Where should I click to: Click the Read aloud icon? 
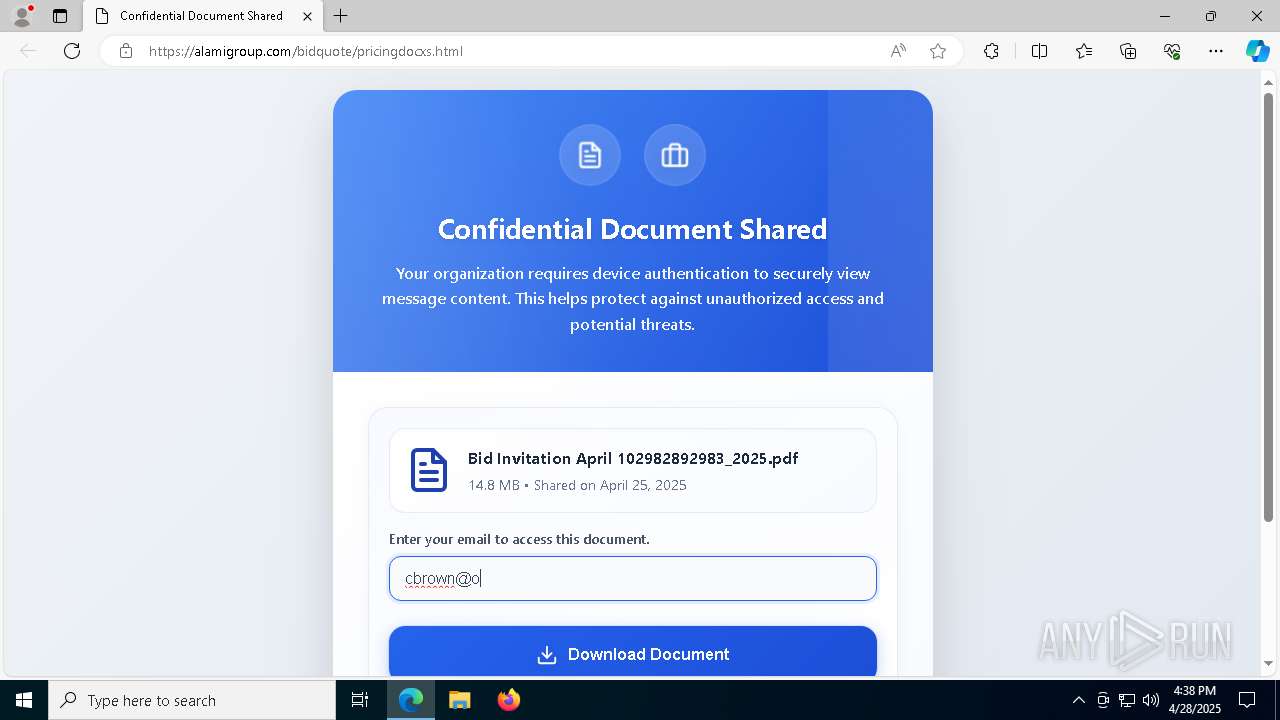coord(898,51)
